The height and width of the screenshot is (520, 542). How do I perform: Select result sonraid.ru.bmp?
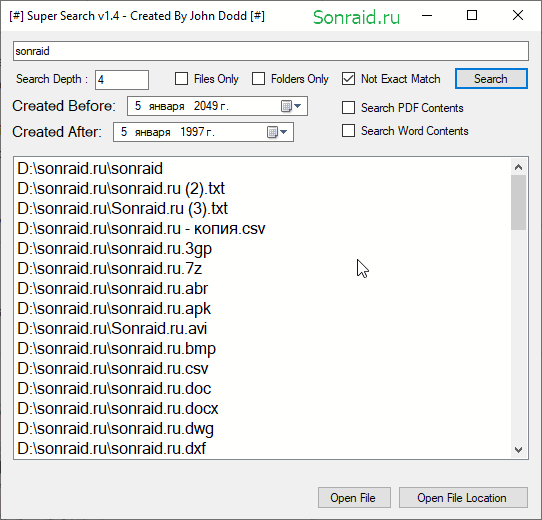click(x=116, y=349)
